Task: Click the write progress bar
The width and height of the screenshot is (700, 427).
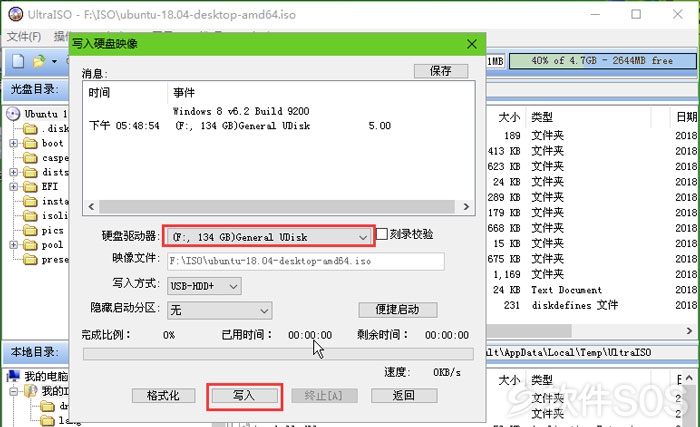Action: pyautogui.click(x=278, y=354)
